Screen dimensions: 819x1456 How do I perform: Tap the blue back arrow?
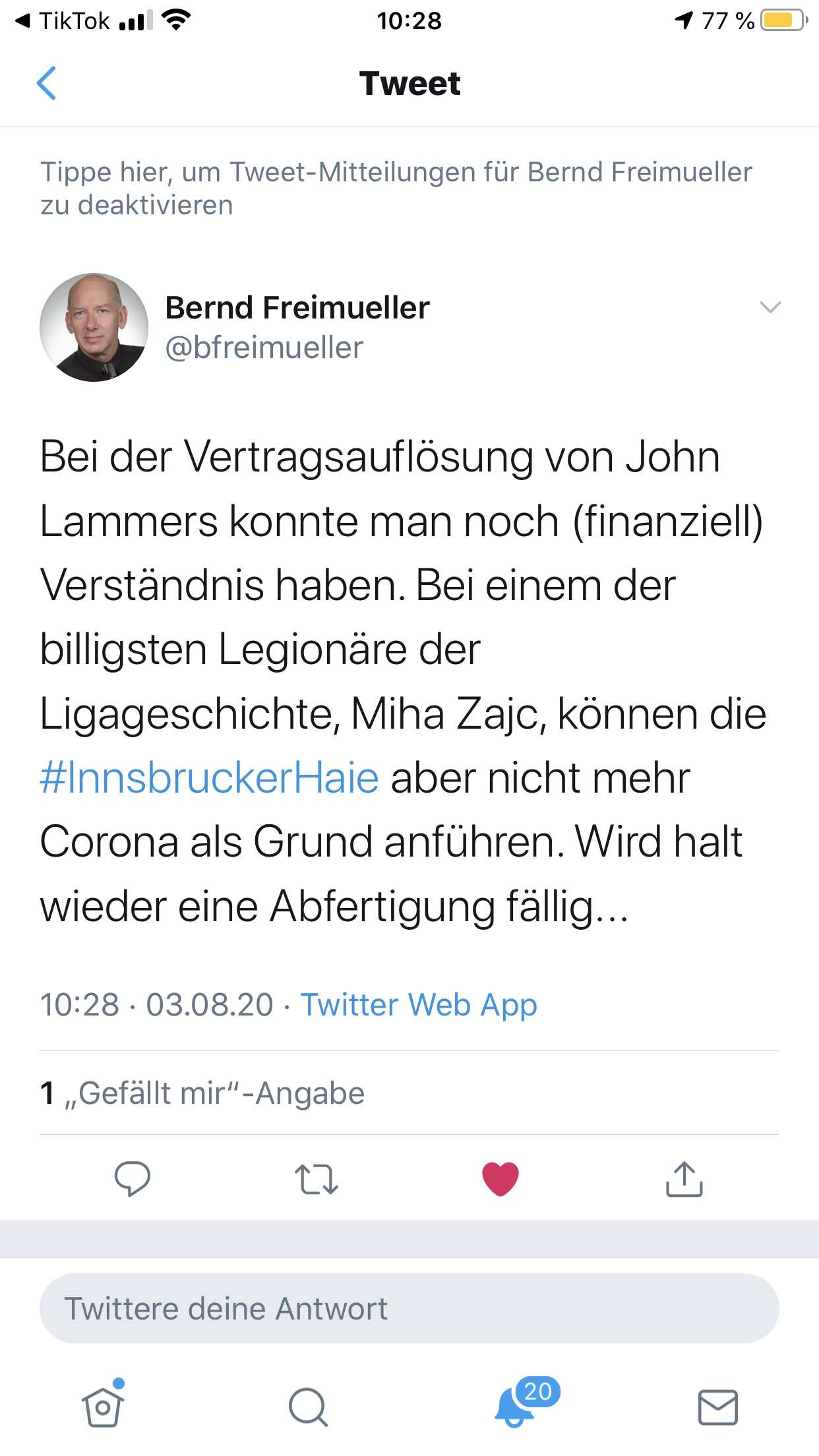[x=46, y=83]
